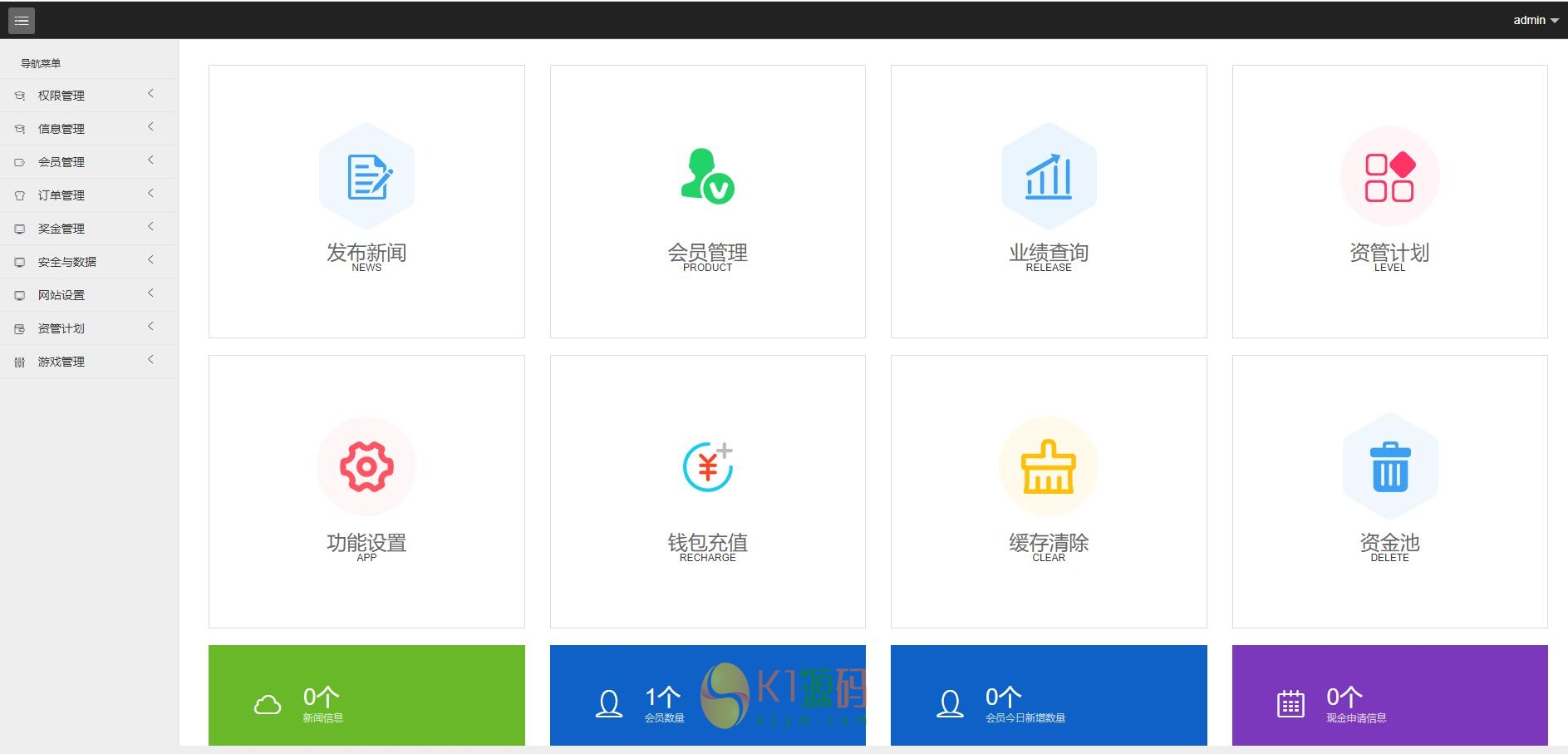Expand the 订单管理 chevron

click(150, 194)
